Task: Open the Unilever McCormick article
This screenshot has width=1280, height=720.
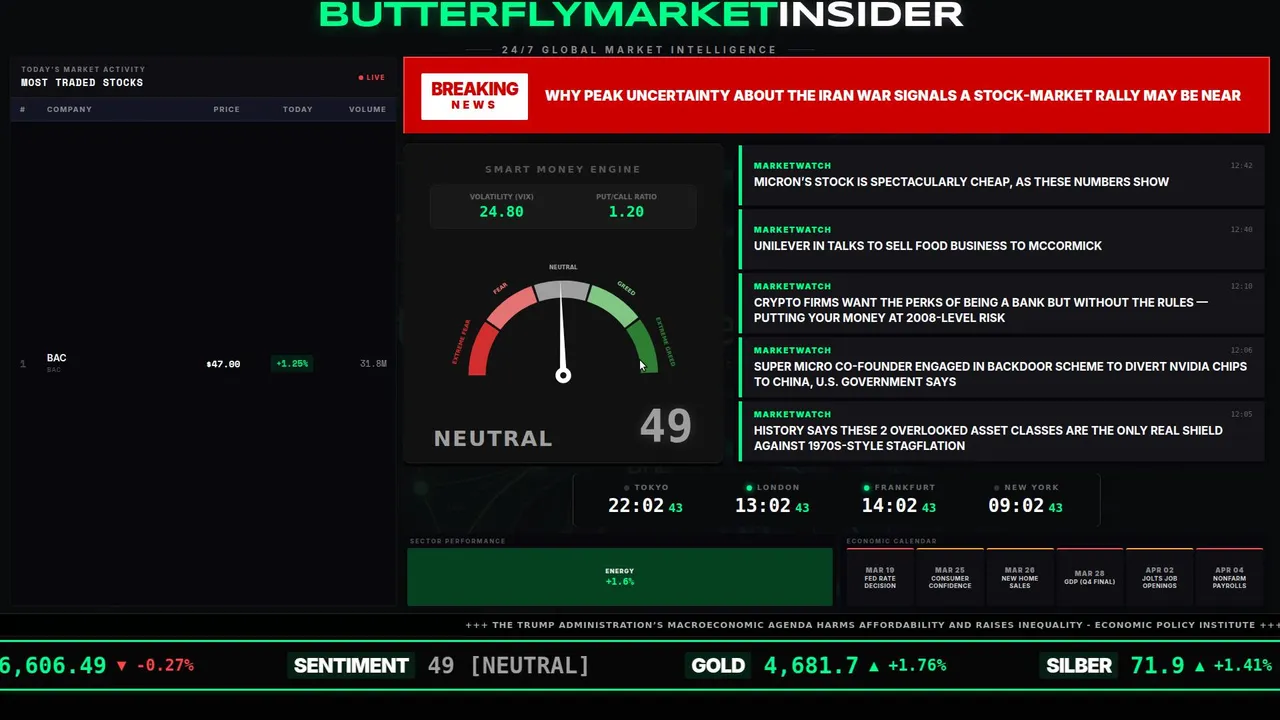Action: tap(1002, 239)
